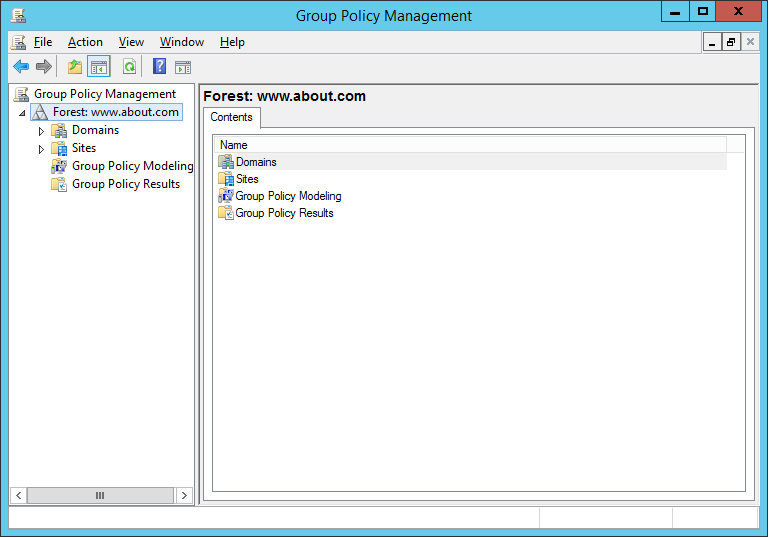Select the Sites row in Contents list
This screenshot has width=769, height=538.
[x=471, y=179]
